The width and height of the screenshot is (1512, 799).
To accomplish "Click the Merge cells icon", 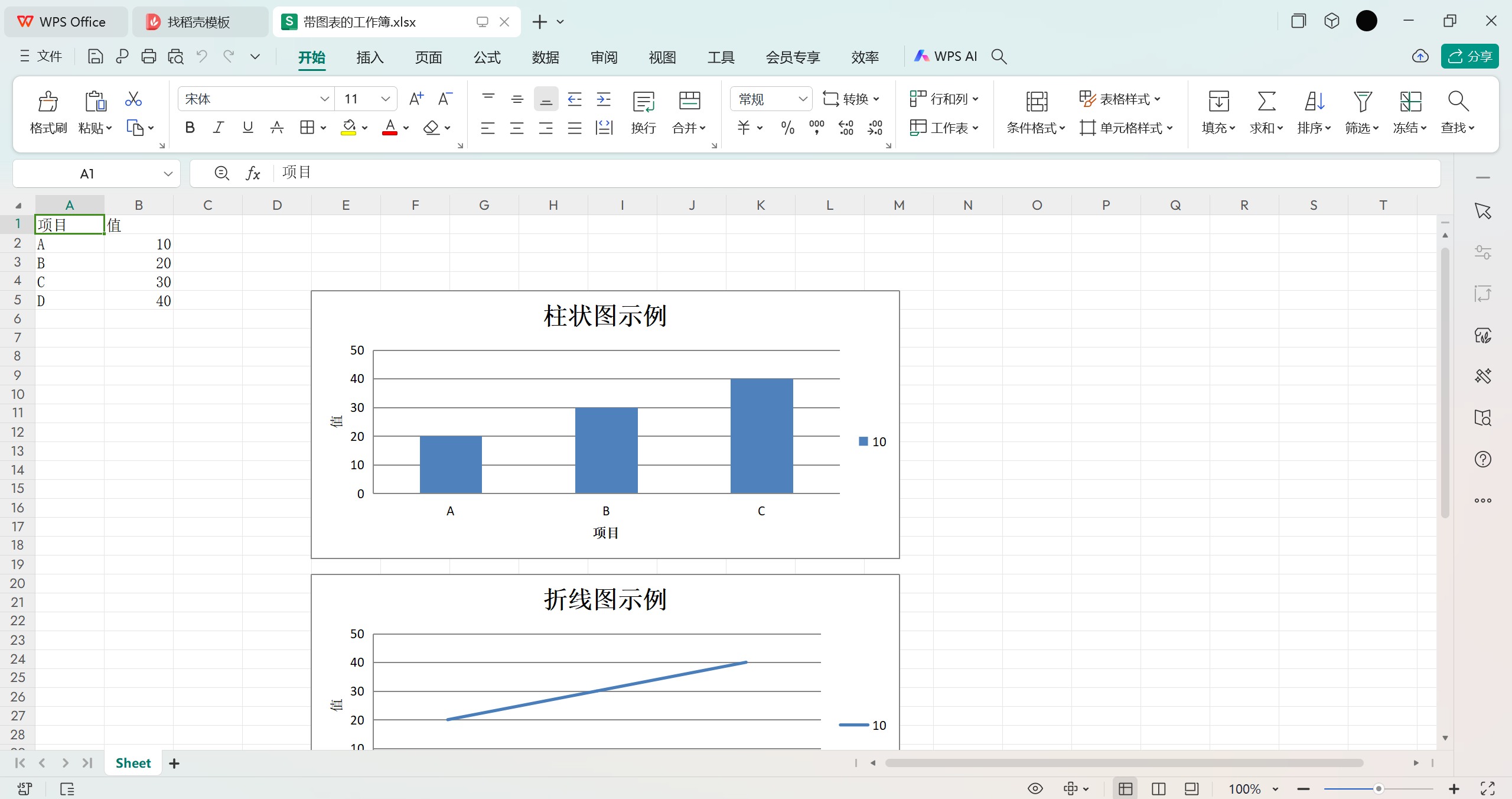I will (x=689, y=101).
